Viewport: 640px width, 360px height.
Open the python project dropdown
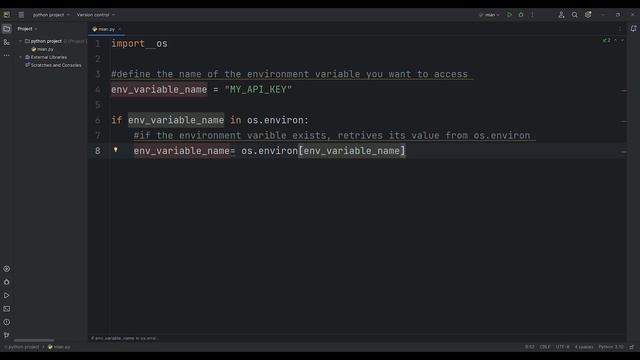[x=51, y=15]
